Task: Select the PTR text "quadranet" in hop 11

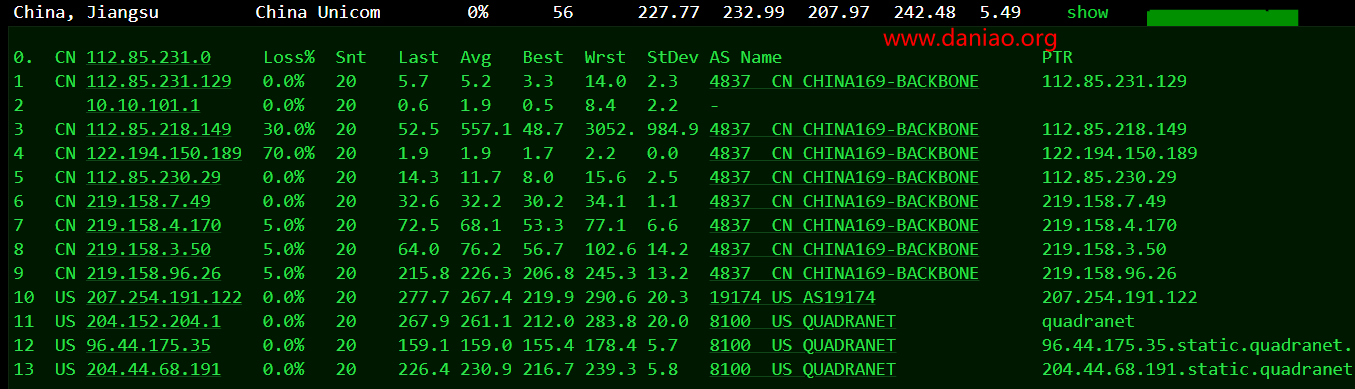Action: pyautogui.click(x=1088, y=321)
